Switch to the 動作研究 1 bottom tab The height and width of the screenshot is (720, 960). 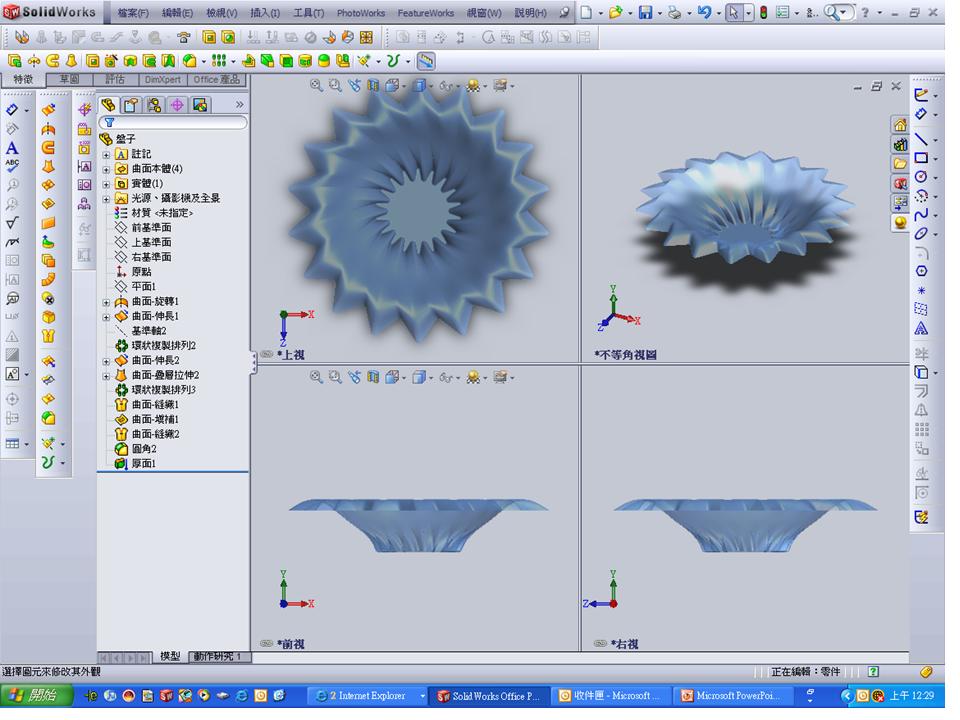point(218,656)
